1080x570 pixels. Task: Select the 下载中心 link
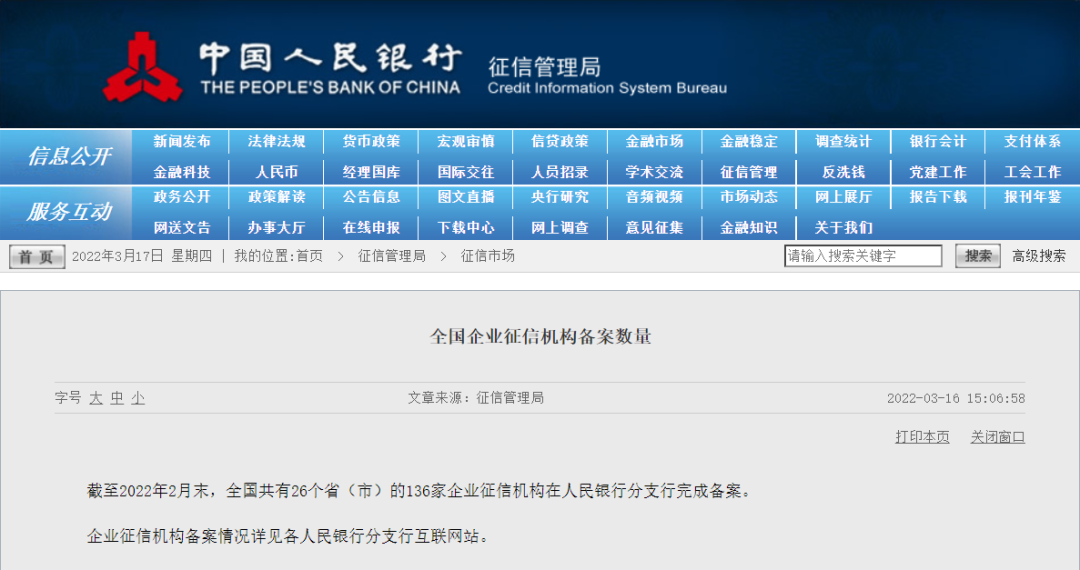(x=466, y=228)
